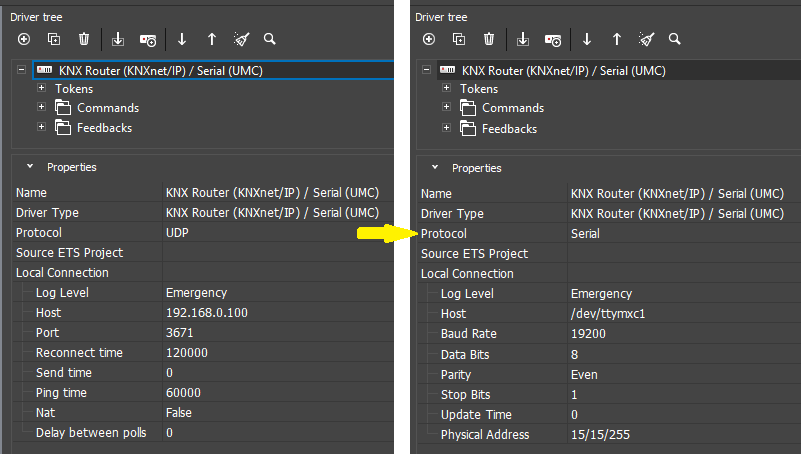Click the cleanup broom icon in right panel
The width and height of the screenshot is (801, 454).
tap(646, 39)
